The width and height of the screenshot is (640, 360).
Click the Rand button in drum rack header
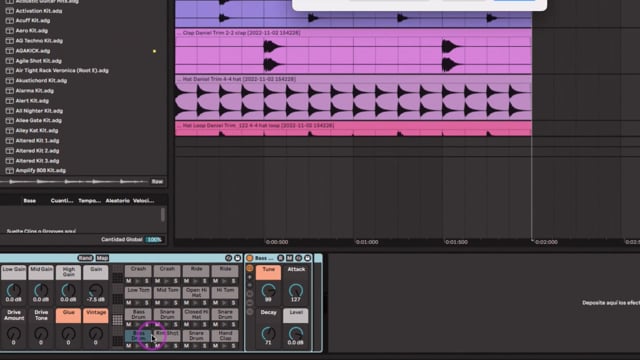[x=85, y=258]
